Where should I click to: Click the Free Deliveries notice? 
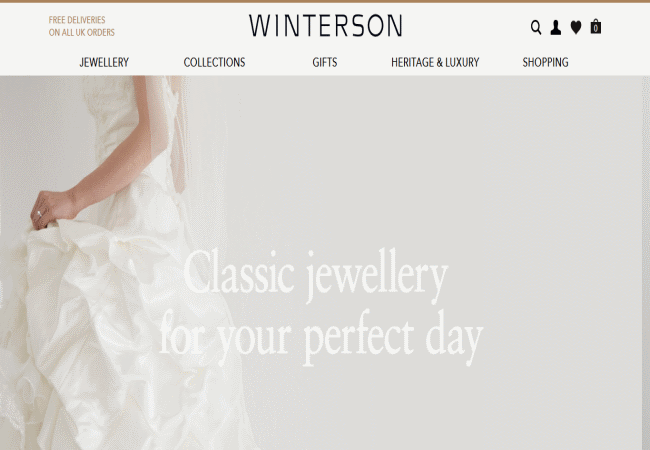pos(77,20)
